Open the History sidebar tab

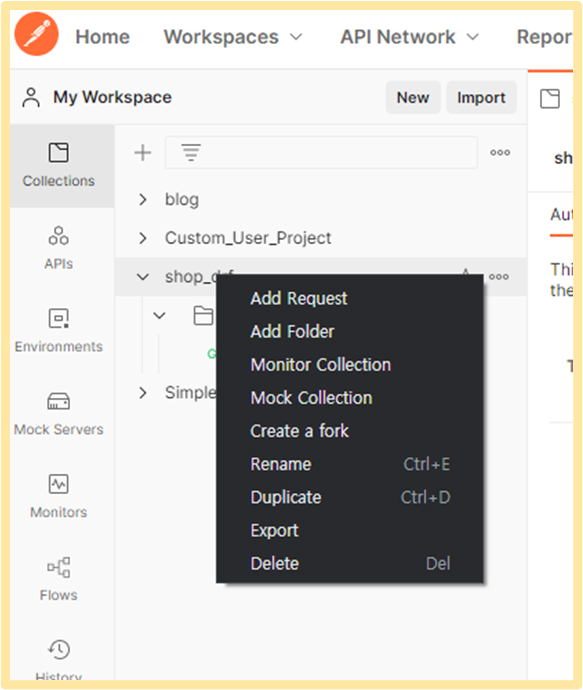(59, 658)
